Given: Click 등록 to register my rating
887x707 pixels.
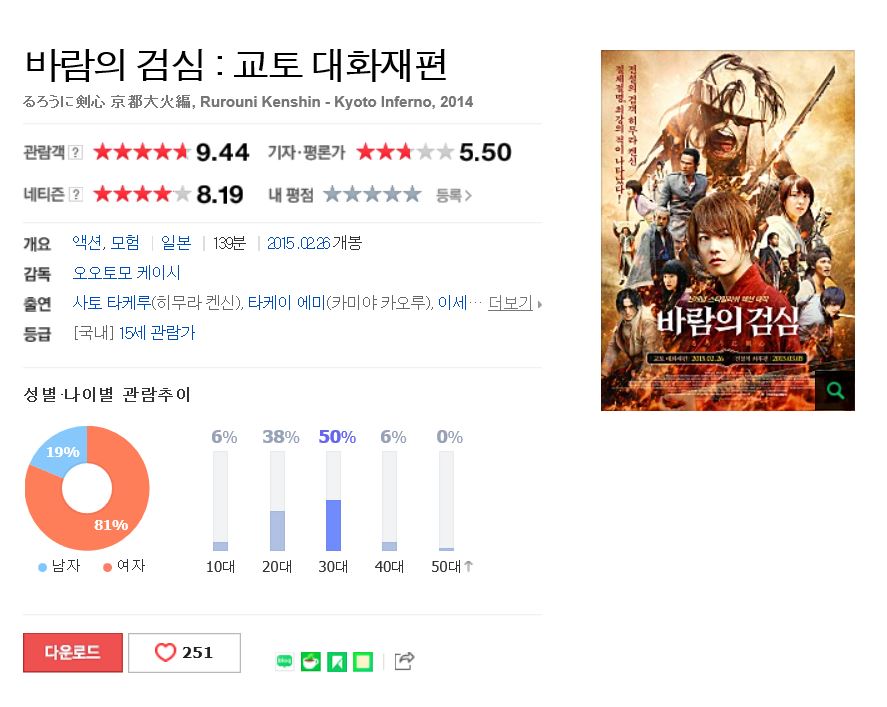Looking at the screenshot, I should pyautogui.click(x=453, y=195).
